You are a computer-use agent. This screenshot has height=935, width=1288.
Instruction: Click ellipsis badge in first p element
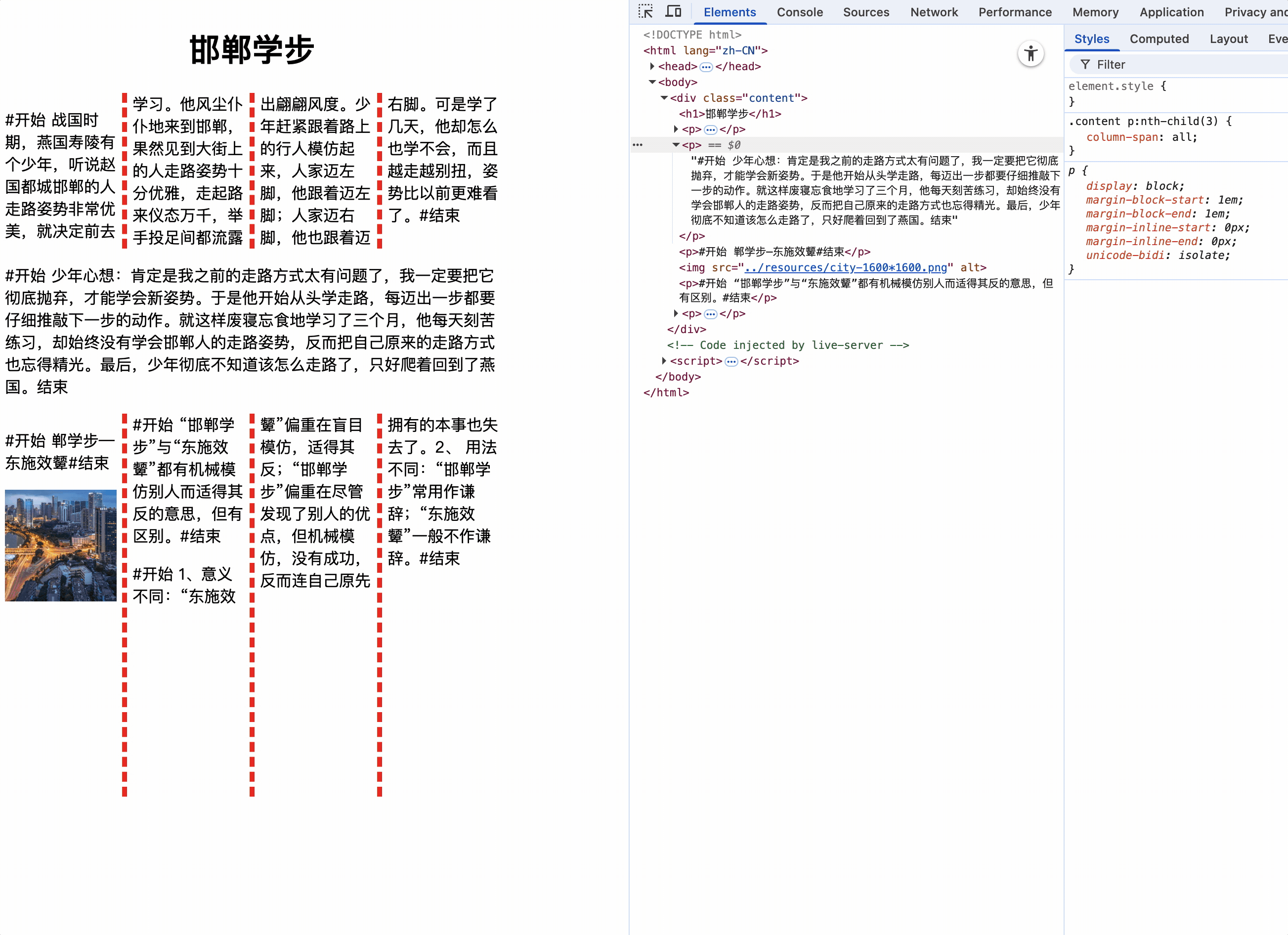[x=710, y=130]
